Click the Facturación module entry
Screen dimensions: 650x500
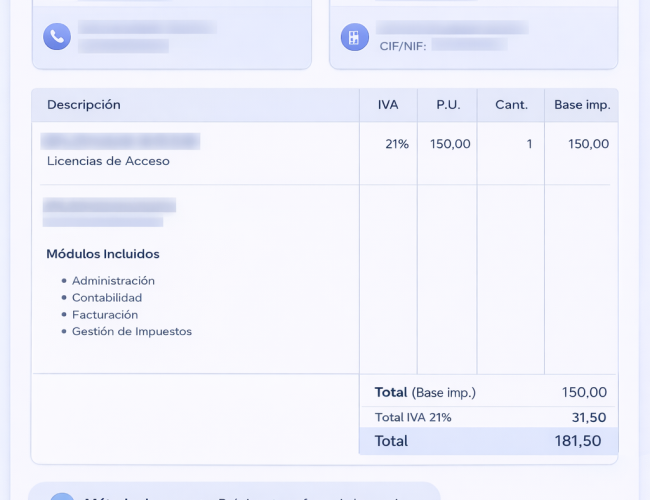[x=105, y=315]
